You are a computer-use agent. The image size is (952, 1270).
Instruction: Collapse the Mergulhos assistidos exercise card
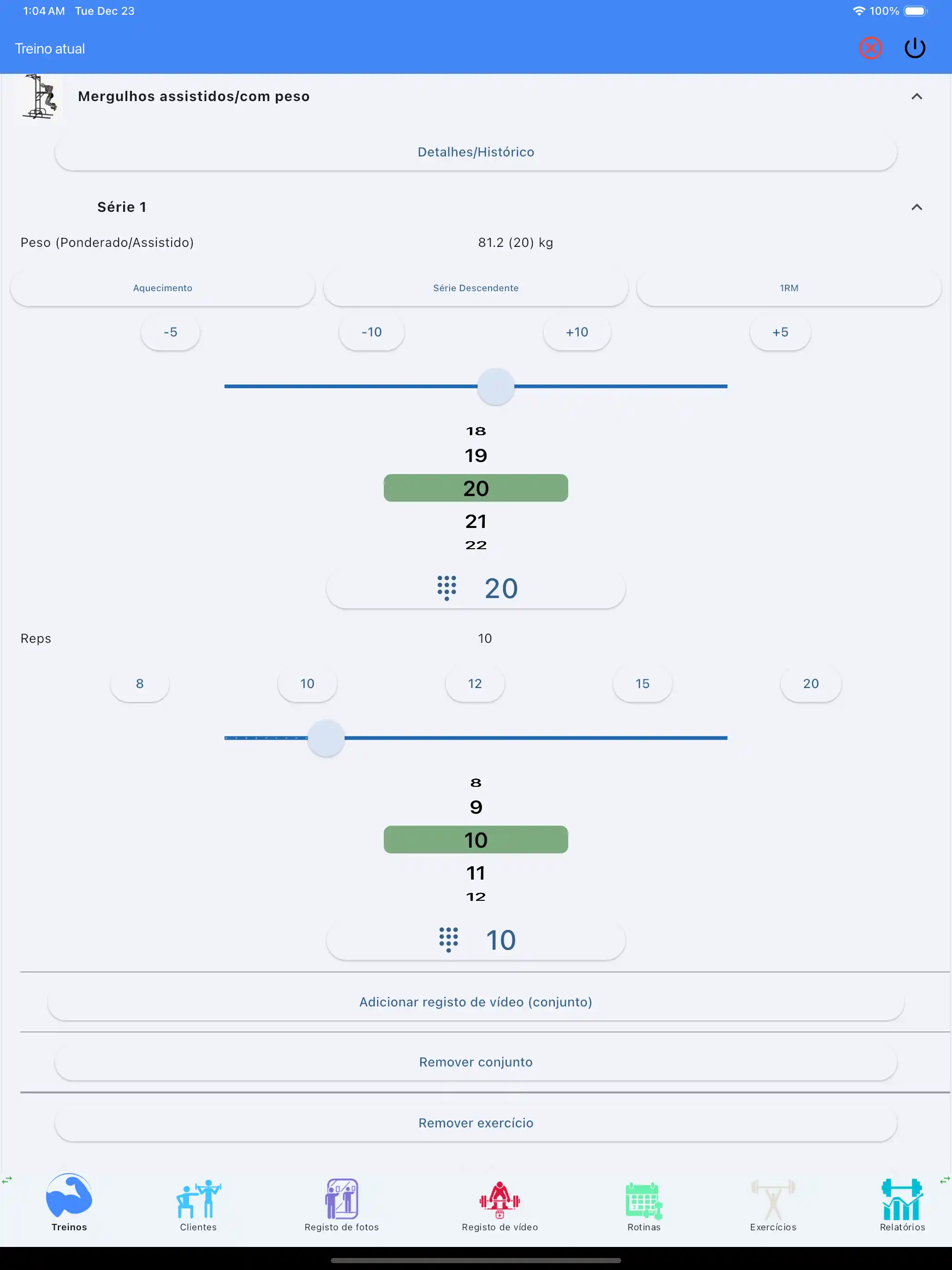point(916,96)
